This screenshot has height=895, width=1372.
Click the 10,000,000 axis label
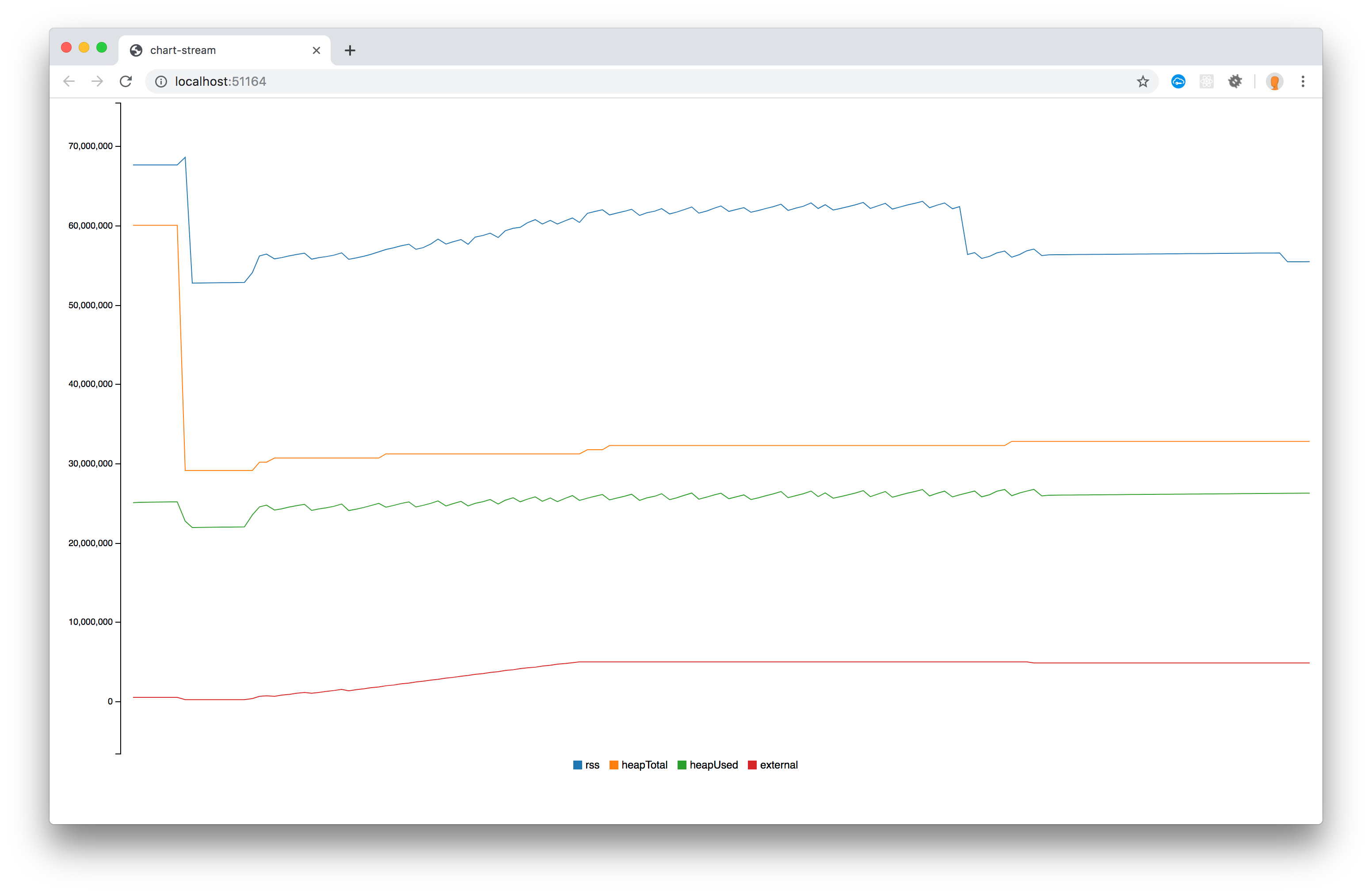(x=91, y=622)
